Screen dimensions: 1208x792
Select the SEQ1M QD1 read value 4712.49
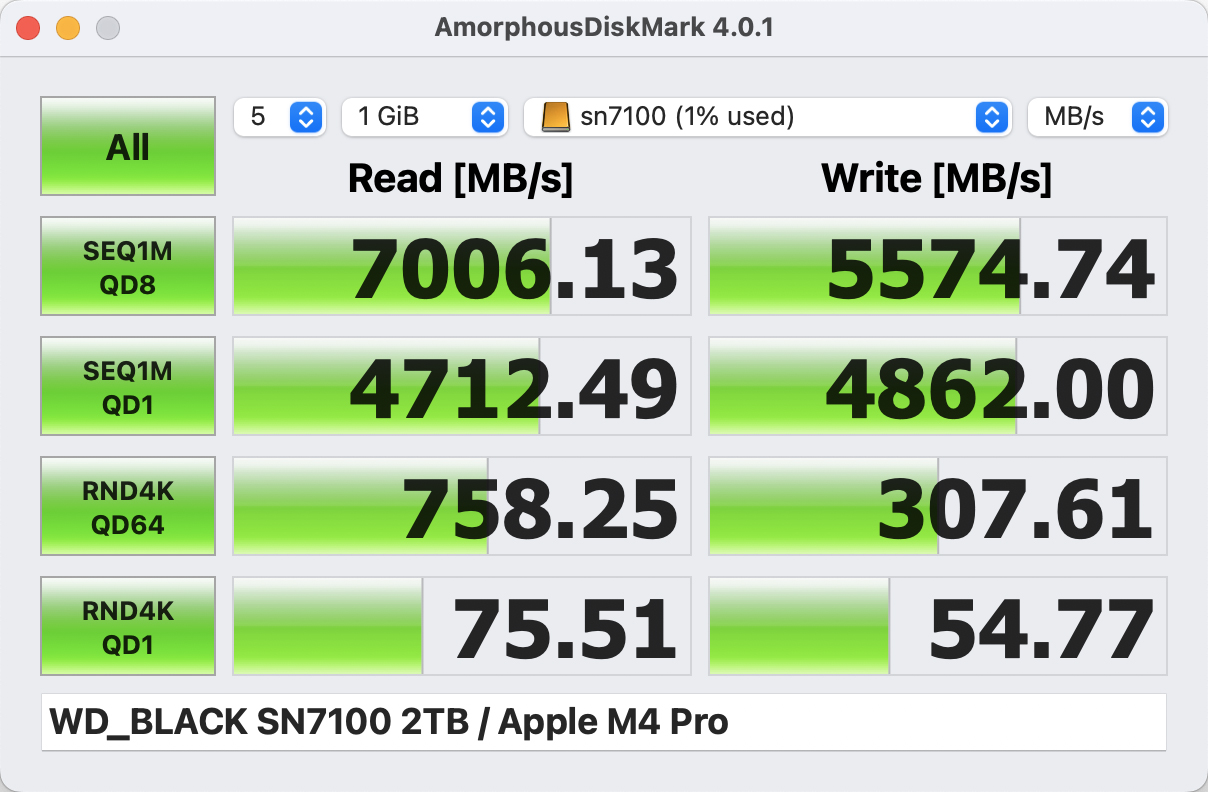click(x=461, y=387)
